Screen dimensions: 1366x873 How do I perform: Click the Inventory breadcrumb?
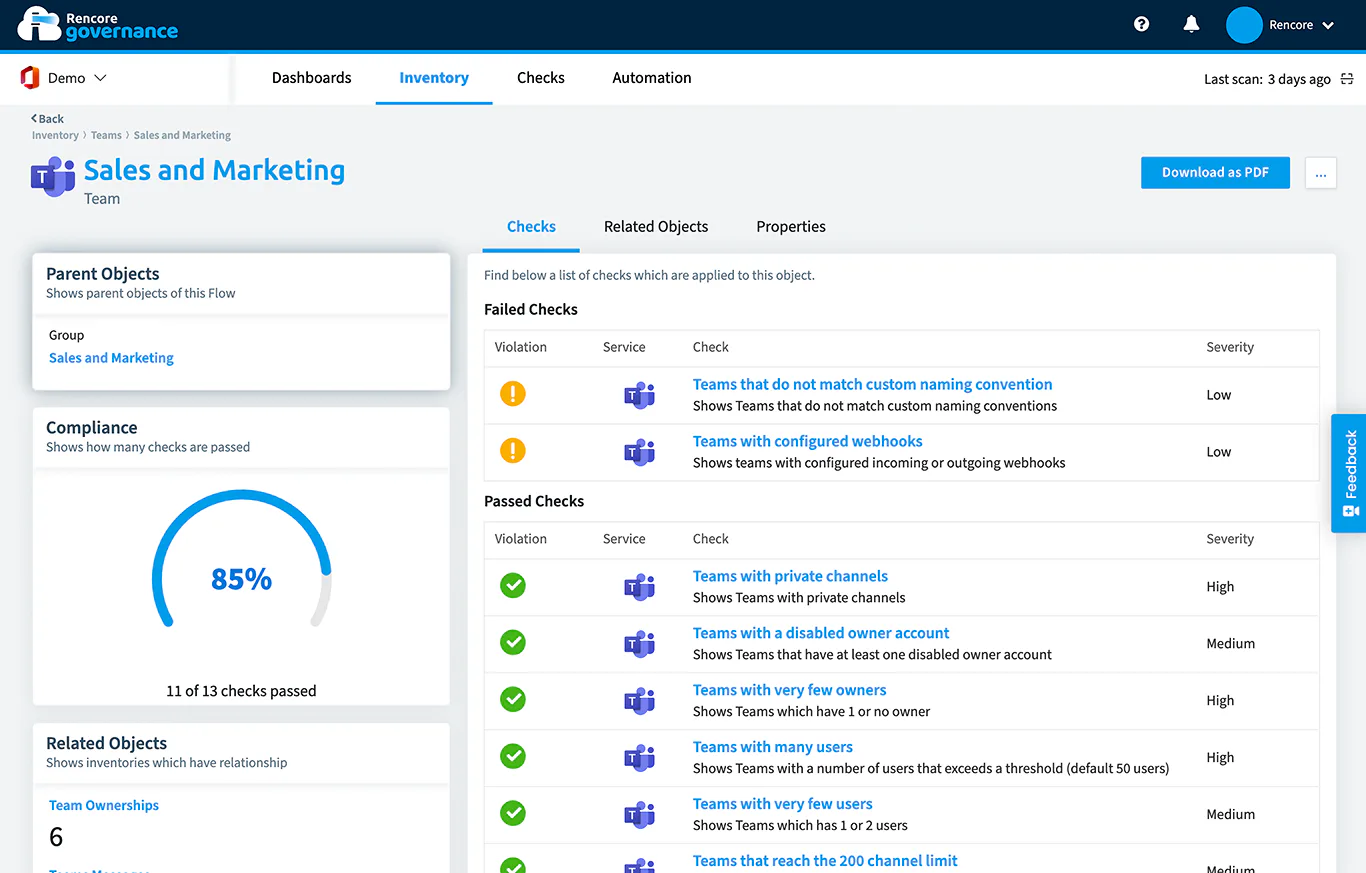[55, 135]
